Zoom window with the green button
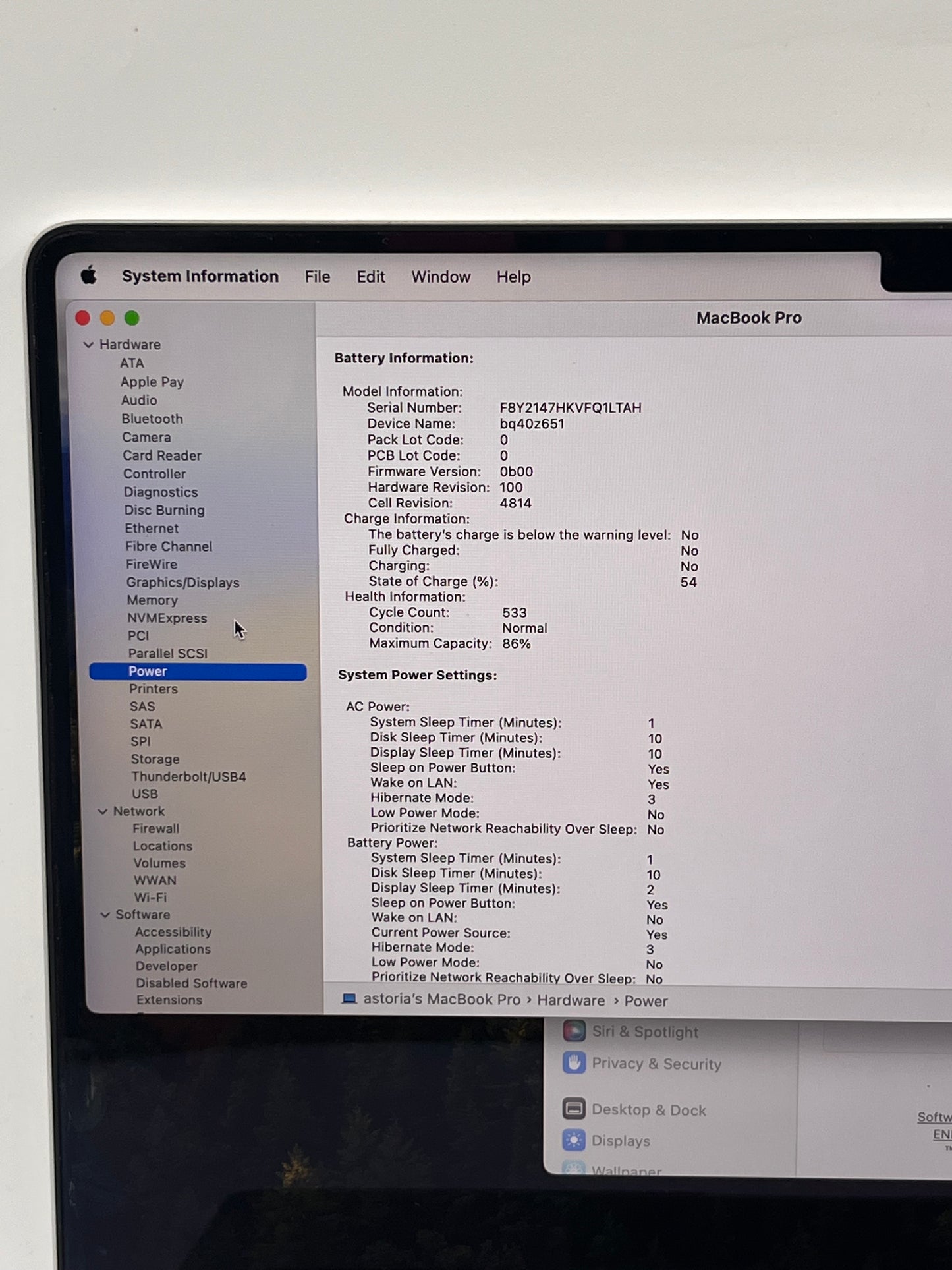Screen dimensions: 952x1270 coord(132,318)
